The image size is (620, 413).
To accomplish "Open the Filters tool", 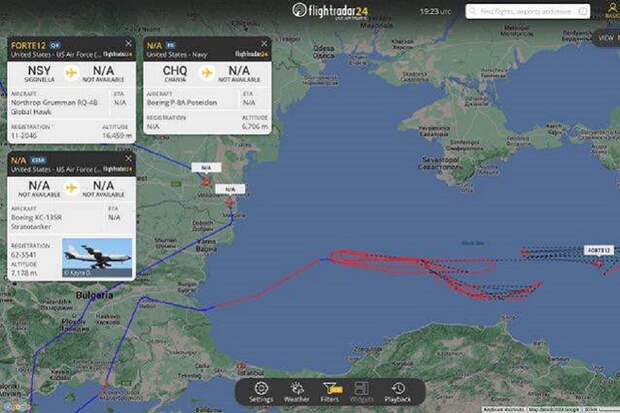I will coord(330,392).
